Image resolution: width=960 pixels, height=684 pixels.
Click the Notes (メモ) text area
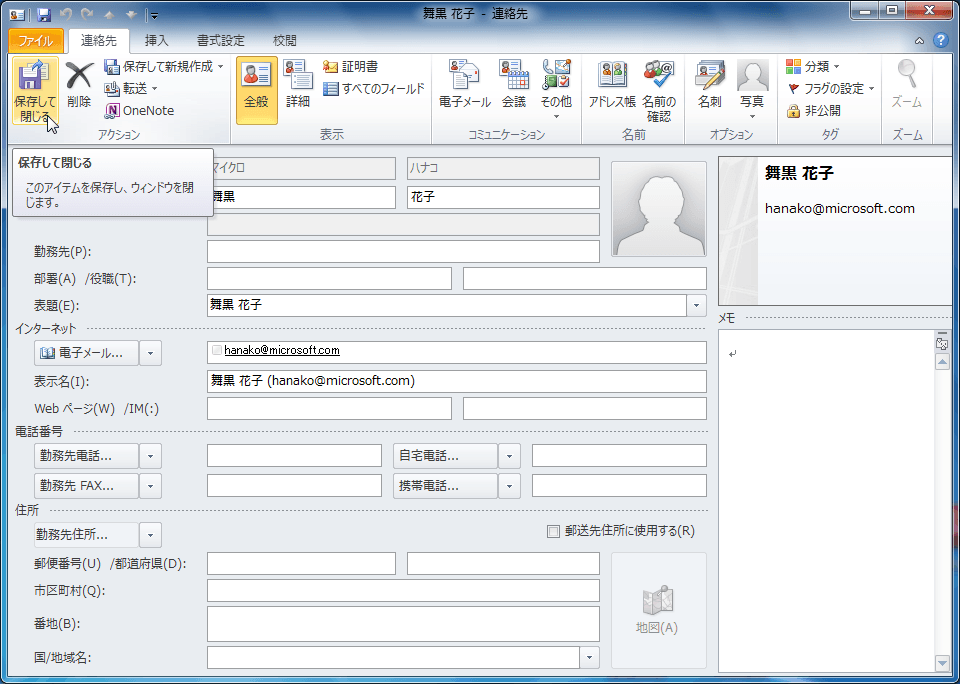pyautogui.click(x=827, y=500)
